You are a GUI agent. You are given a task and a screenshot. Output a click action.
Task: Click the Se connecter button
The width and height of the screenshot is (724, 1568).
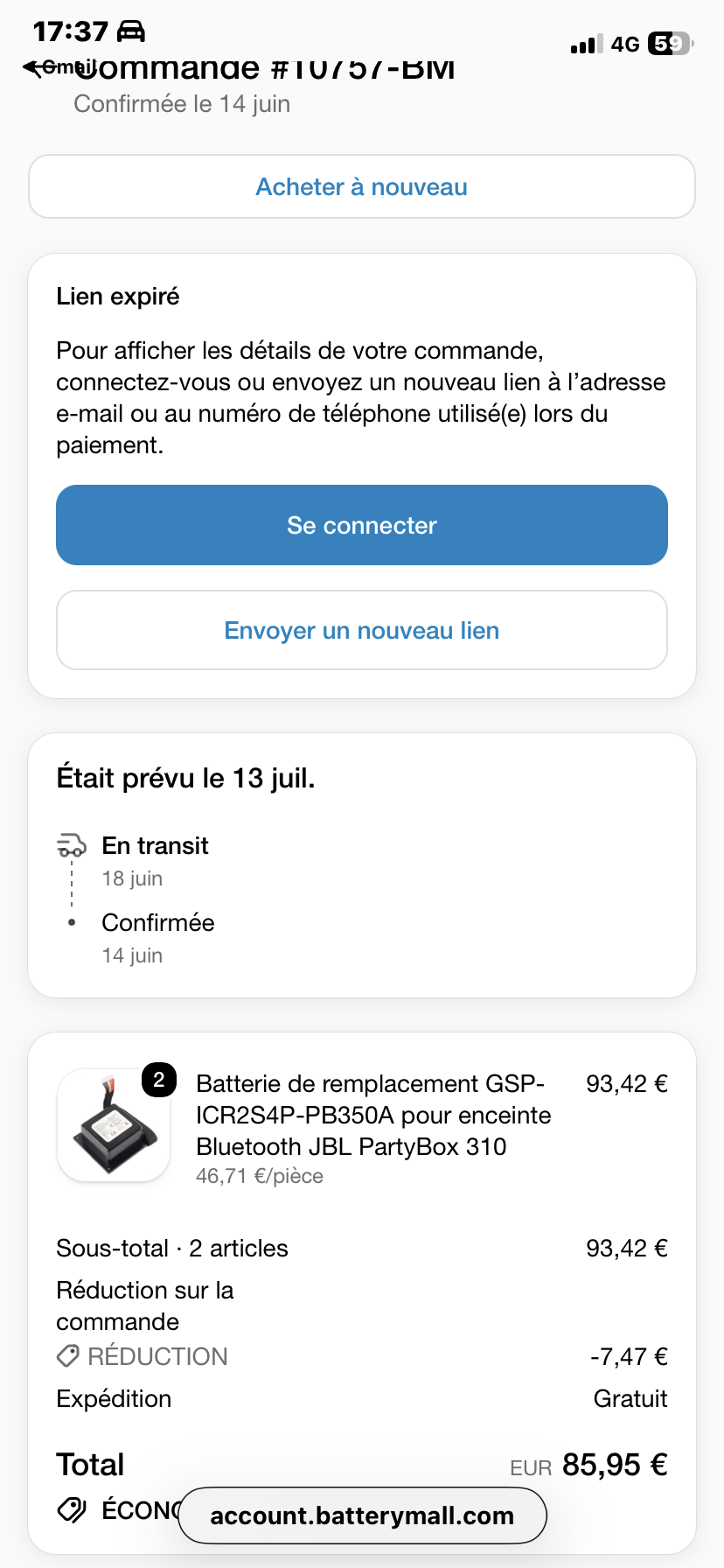[x=362, y=525]
